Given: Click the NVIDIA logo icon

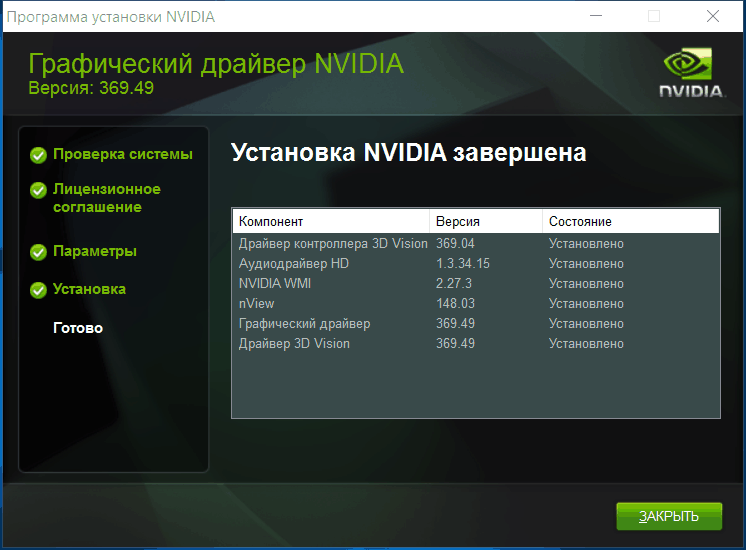Looking at the screenshot, I should click(692, 72).
